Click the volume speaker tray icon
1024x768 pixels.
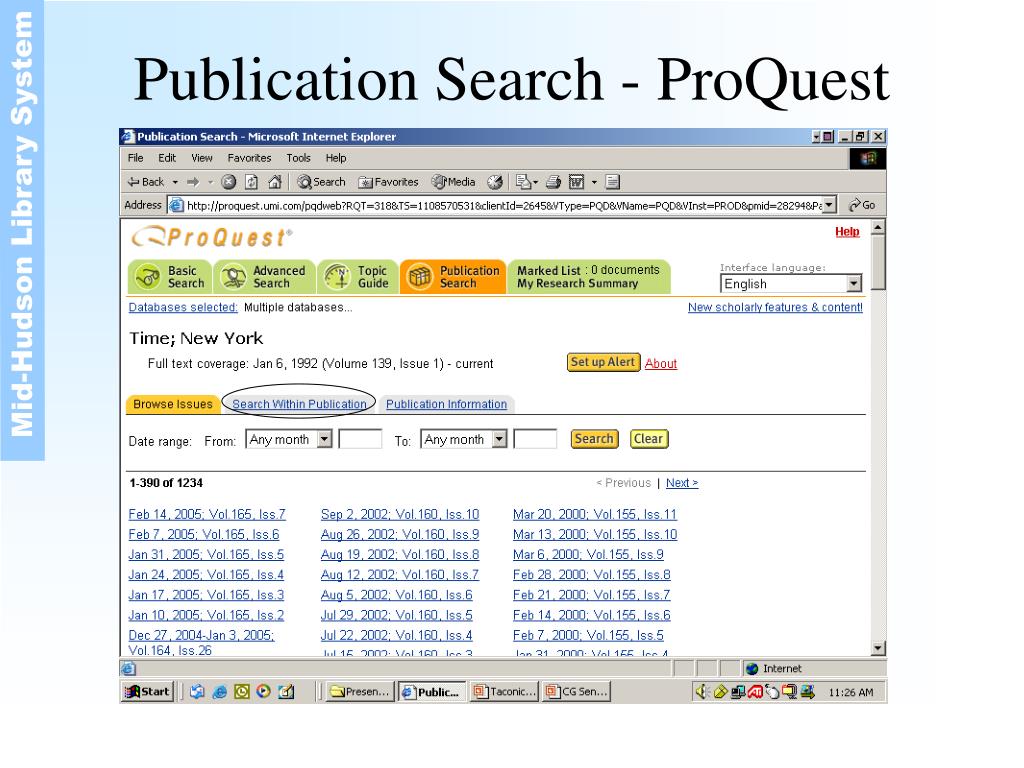[x=702, y=692]
